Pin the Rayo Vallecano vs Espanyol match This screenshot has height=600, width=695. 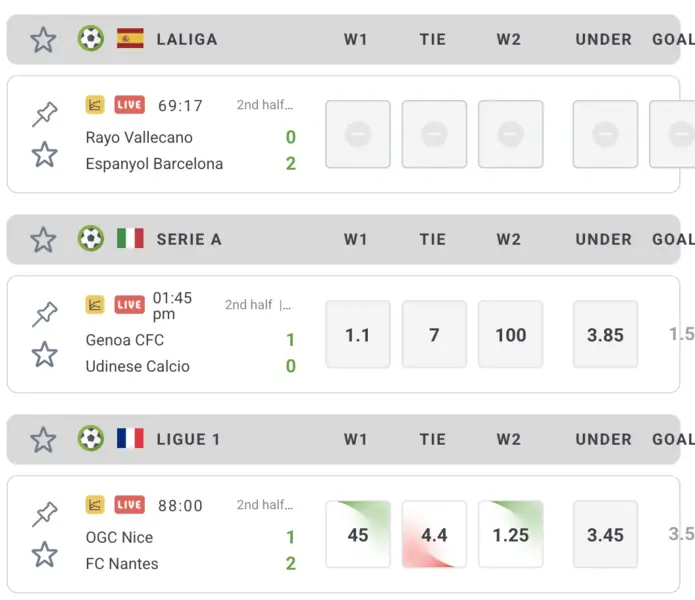click(x=44, y=114)
